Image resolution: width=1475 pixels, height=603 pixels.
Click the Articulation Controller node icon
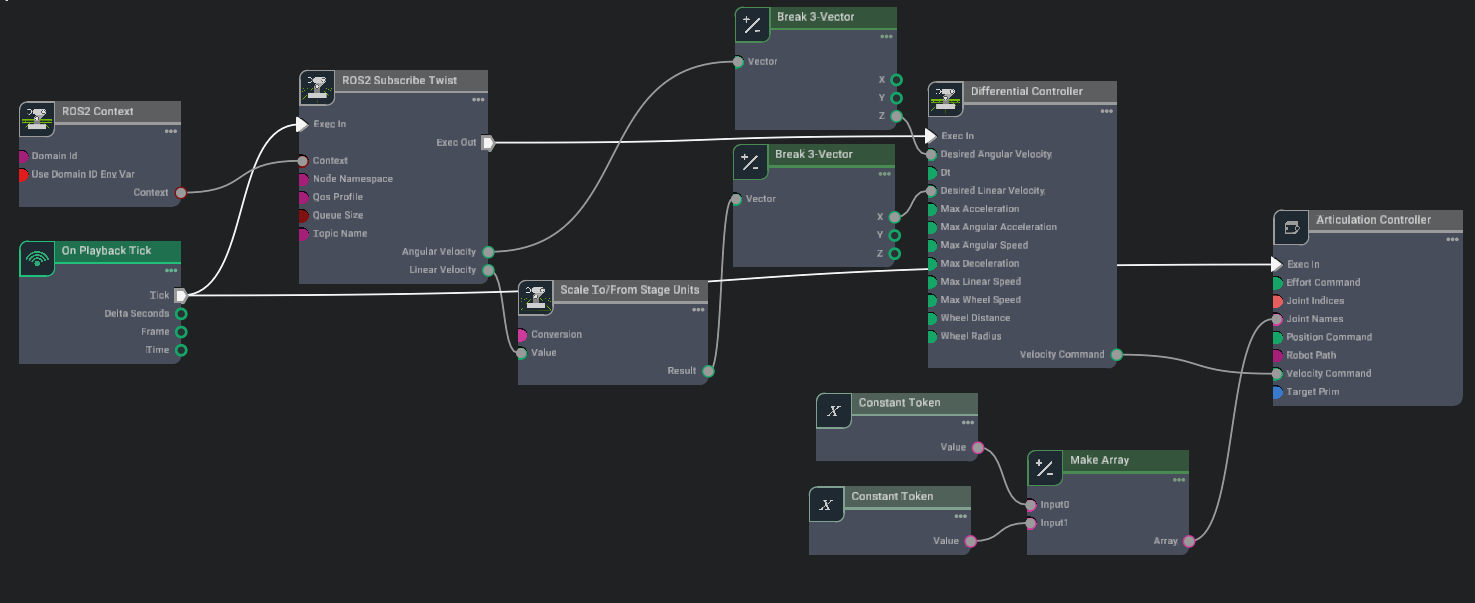click(1290, 227)
